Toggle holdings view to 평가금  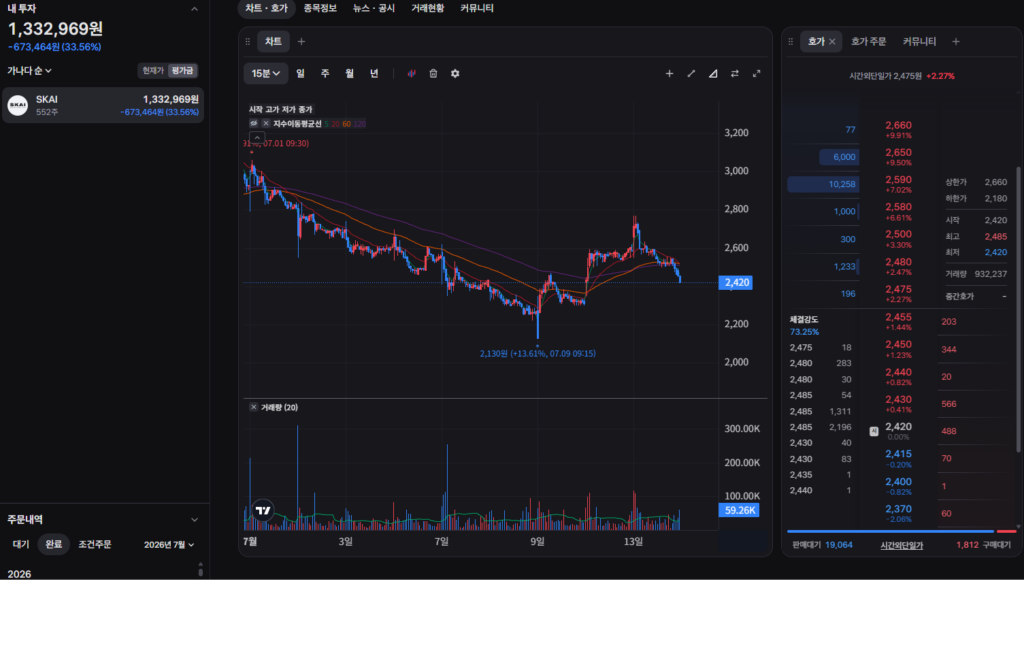(x=182, y=71)
